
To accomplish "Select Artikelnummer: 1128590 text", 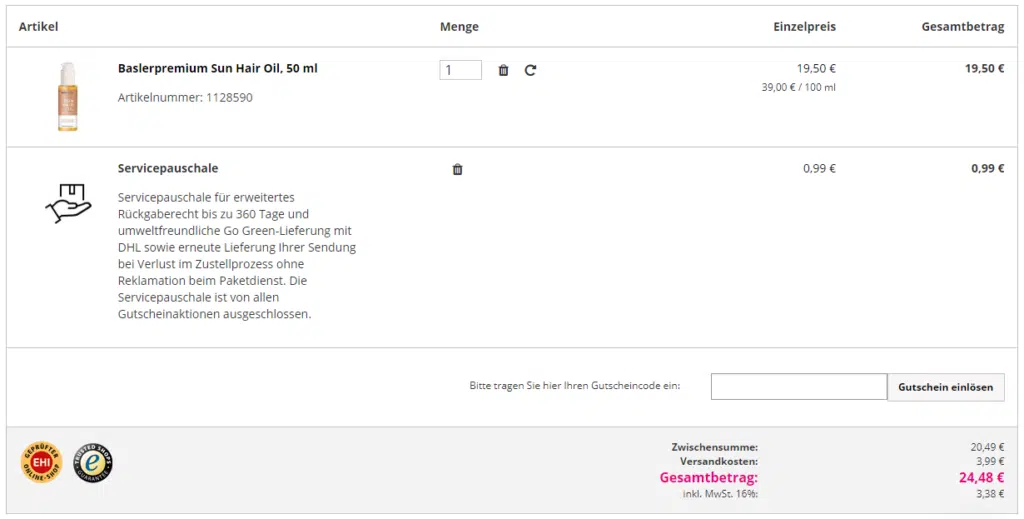I will pos(185,97).
